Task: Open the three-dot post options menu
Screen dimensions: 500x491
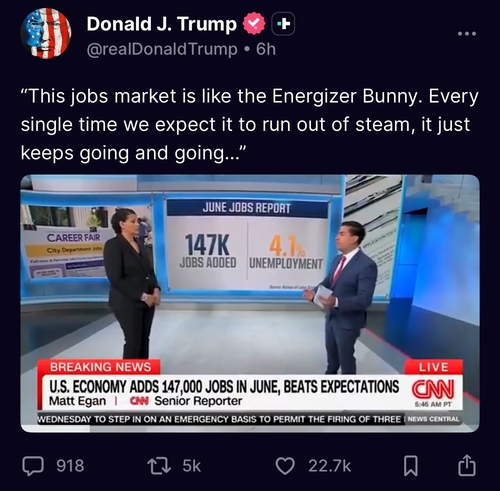Action: coord(467,33)
